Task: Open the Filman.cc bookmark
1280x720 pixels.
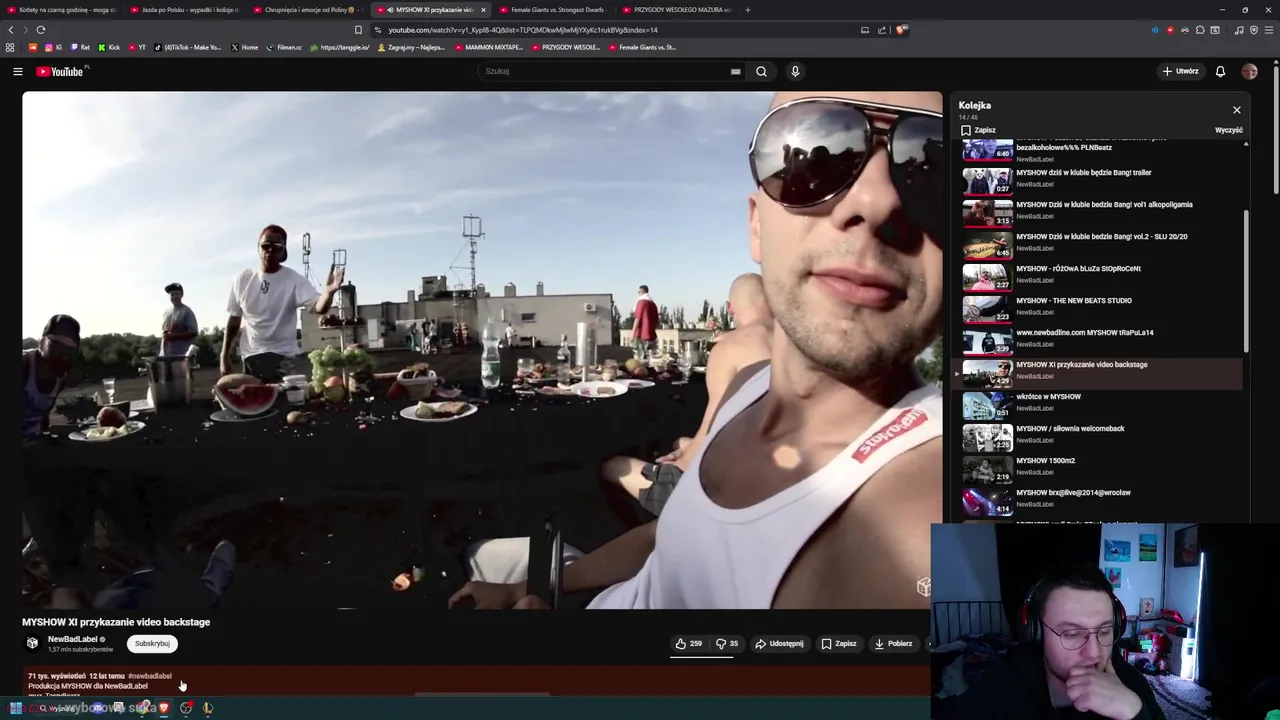Action: pyautogui.click(x=284, y=47)
